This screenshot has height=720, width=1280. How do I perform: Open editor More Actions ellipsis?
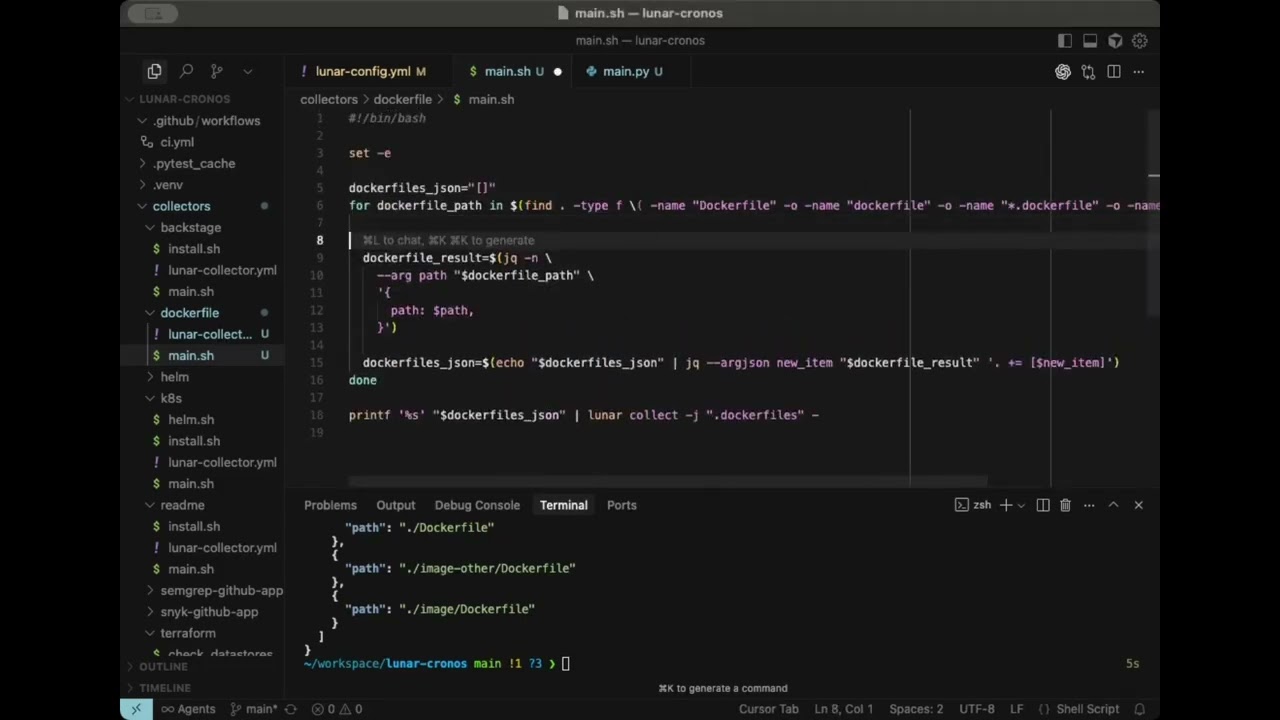coord(1138,72)
